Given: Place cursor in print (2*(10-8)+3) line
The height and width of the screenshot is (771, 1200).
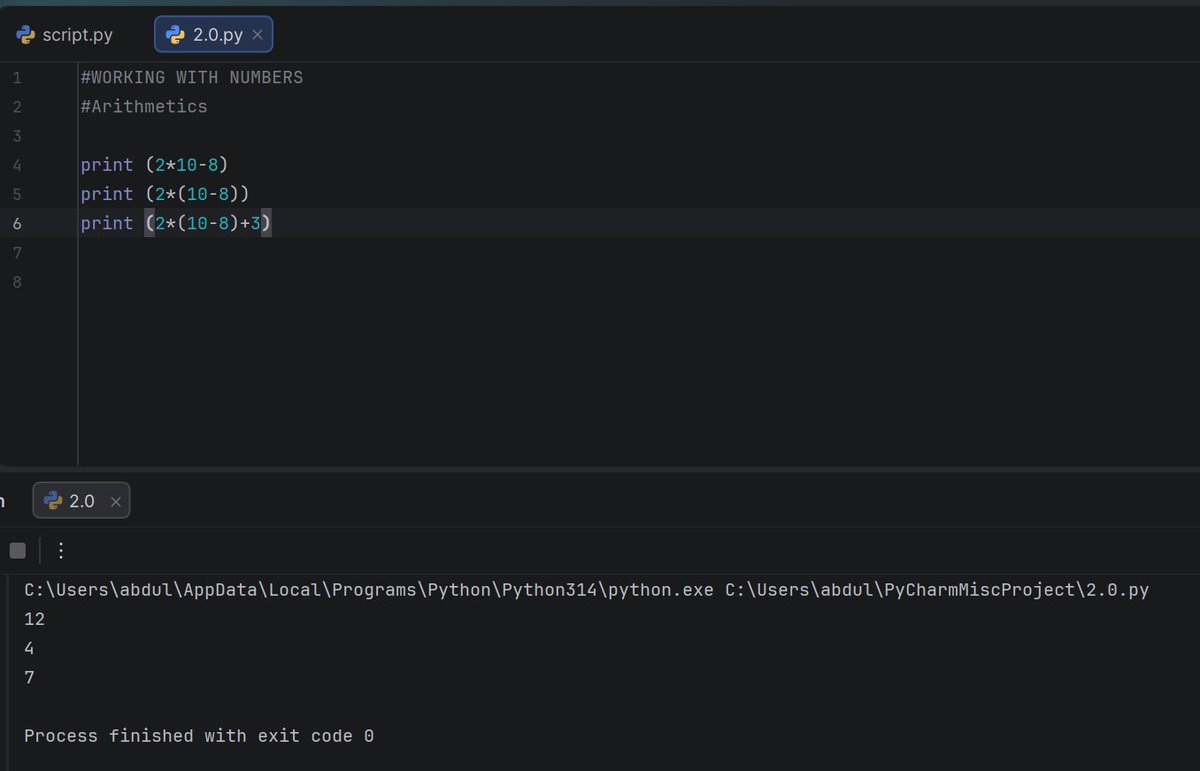Looking at the screenshot, I should [x=176, y=223].
